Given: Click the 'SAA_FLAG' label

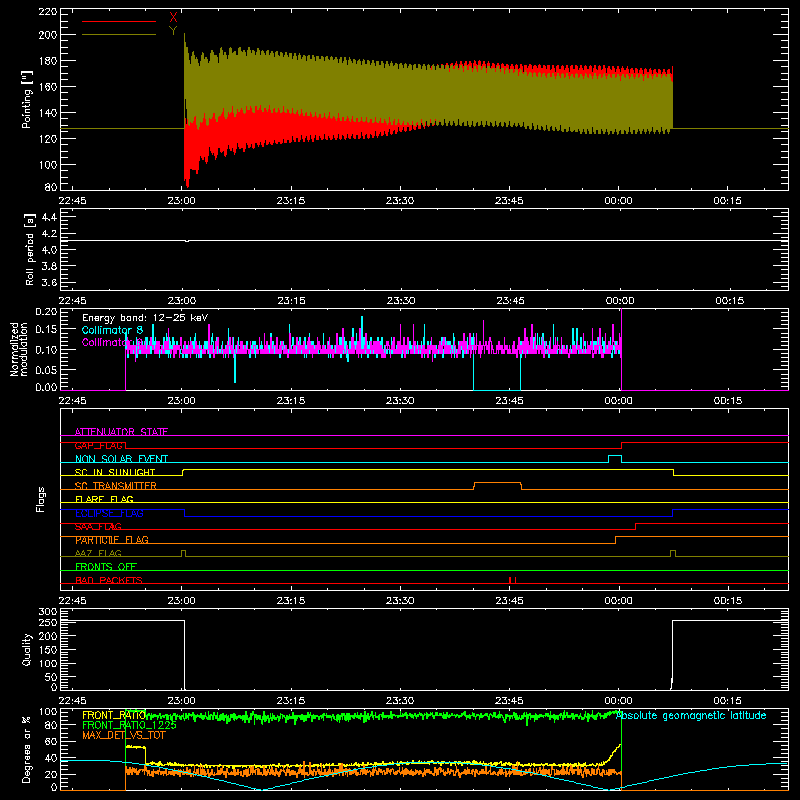Looking at the screenshot, I should coord(98,527).
